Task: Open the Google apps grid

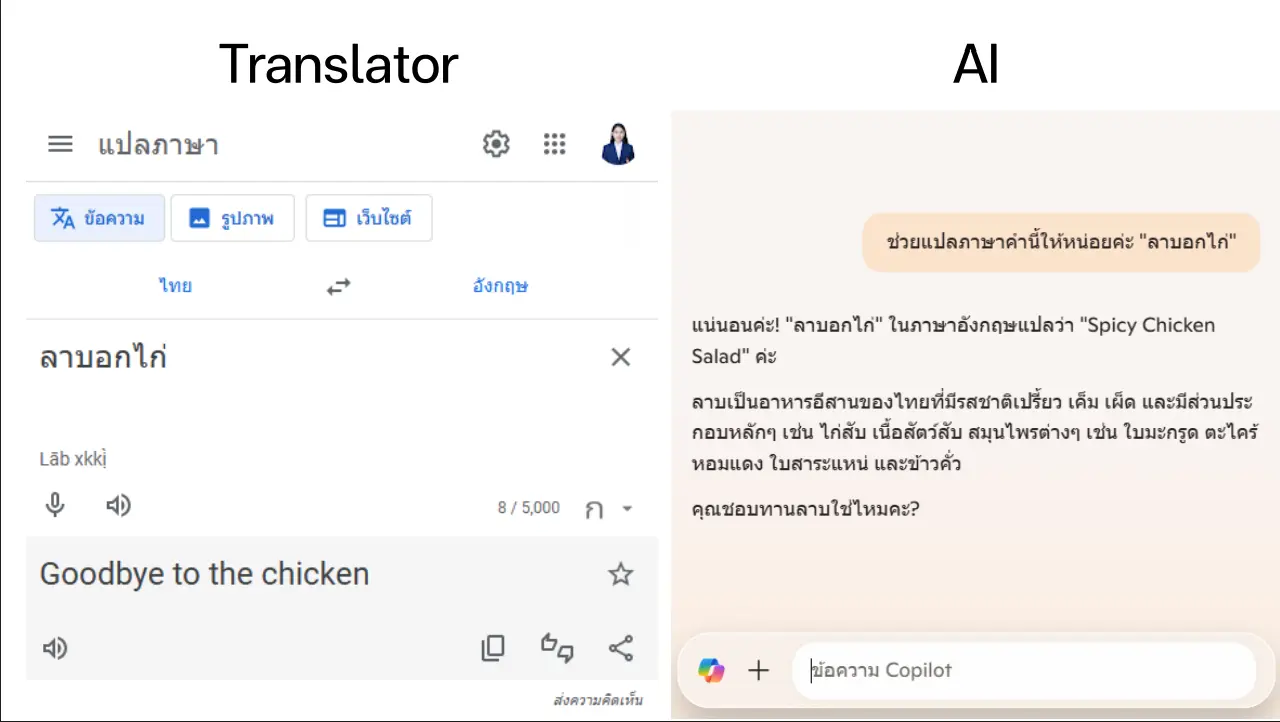Action: (554, 144)
